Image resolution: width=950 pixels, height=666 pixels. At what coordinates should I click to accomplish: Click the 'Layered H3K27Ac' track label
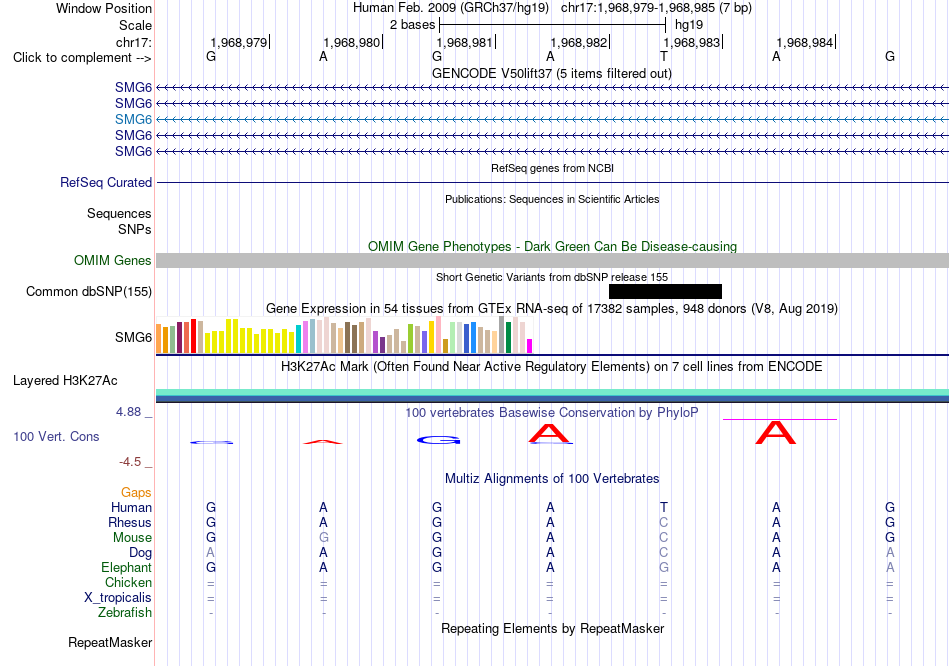[65, 381]
